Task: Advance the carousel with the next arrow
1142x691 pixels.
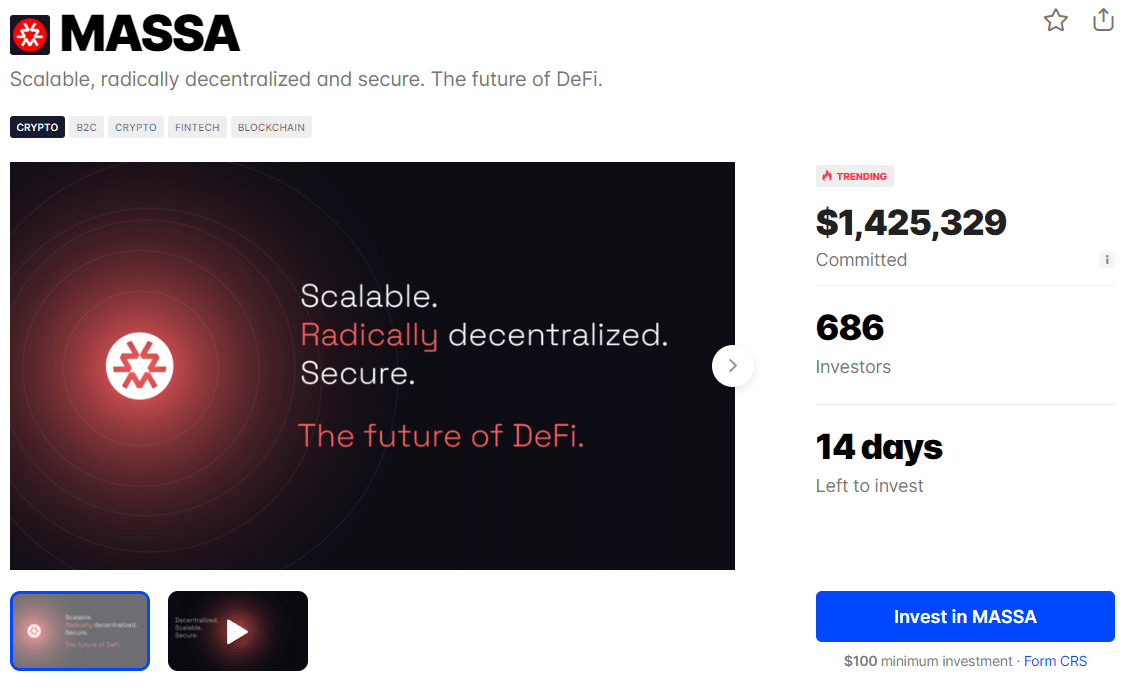Action: pyautogui.click(x=733, y=366)
